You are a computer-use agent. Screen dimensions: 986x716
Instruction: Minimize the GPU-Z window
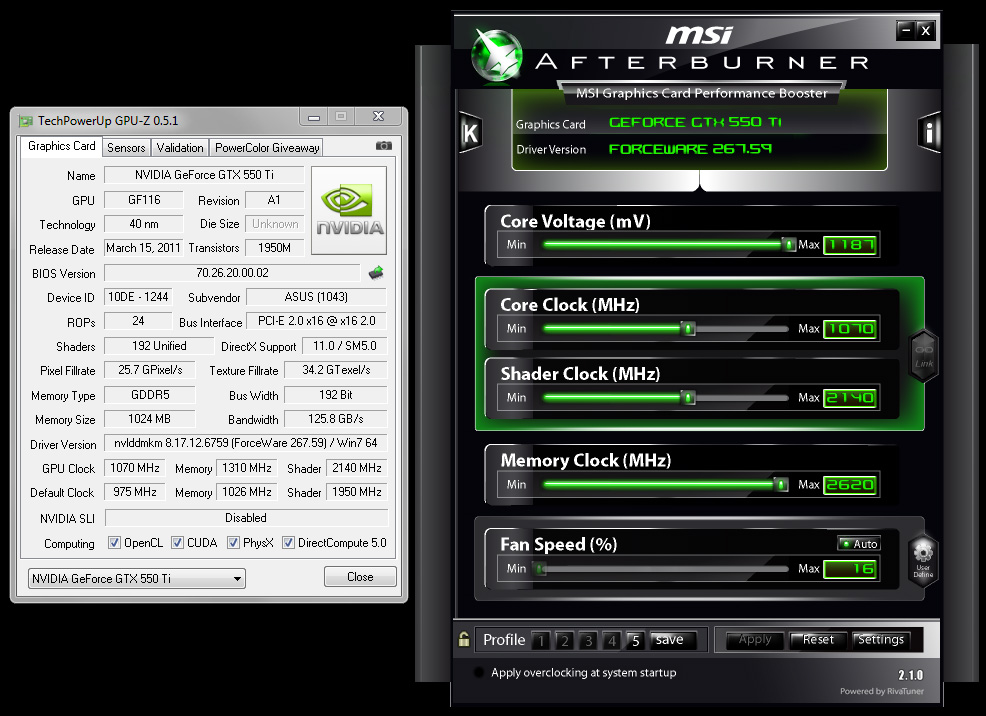(x=314, y=116)
